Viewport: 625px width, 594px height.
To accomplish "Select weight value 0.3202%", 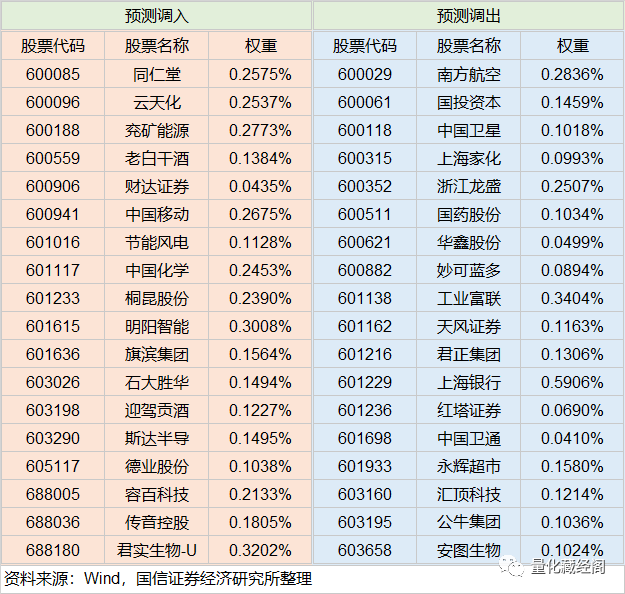I will [x=260, y=550].
